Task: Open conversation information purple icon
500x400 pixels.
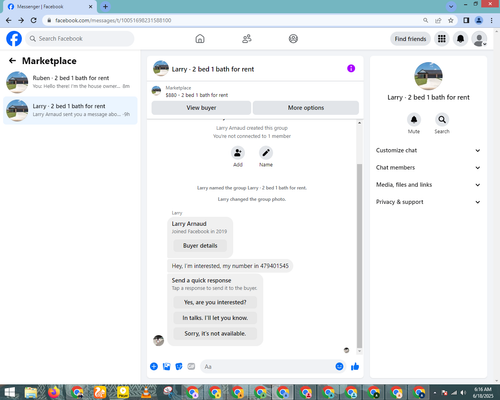Action: tap(351, 68)
